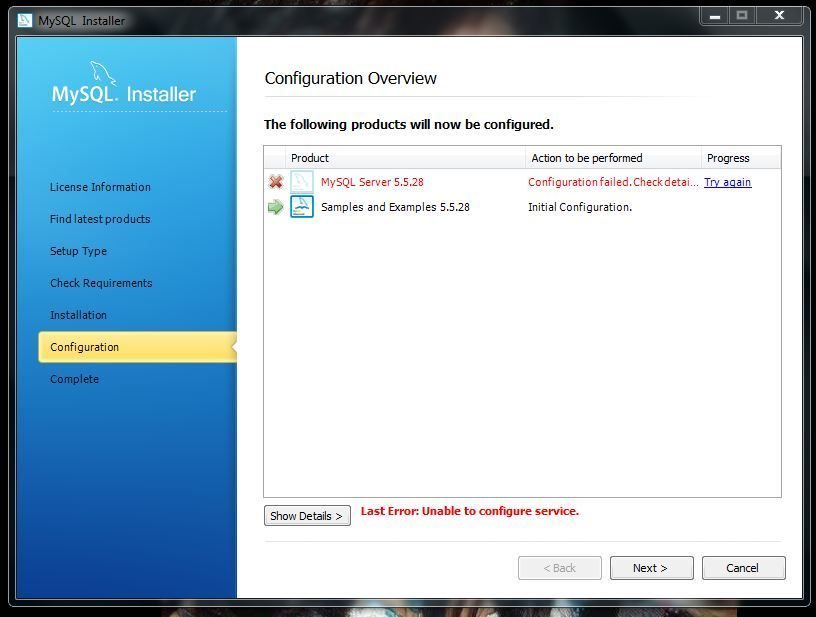Go to Find latest products step
This screenshot has width=816, height=617.
[100, 219]
